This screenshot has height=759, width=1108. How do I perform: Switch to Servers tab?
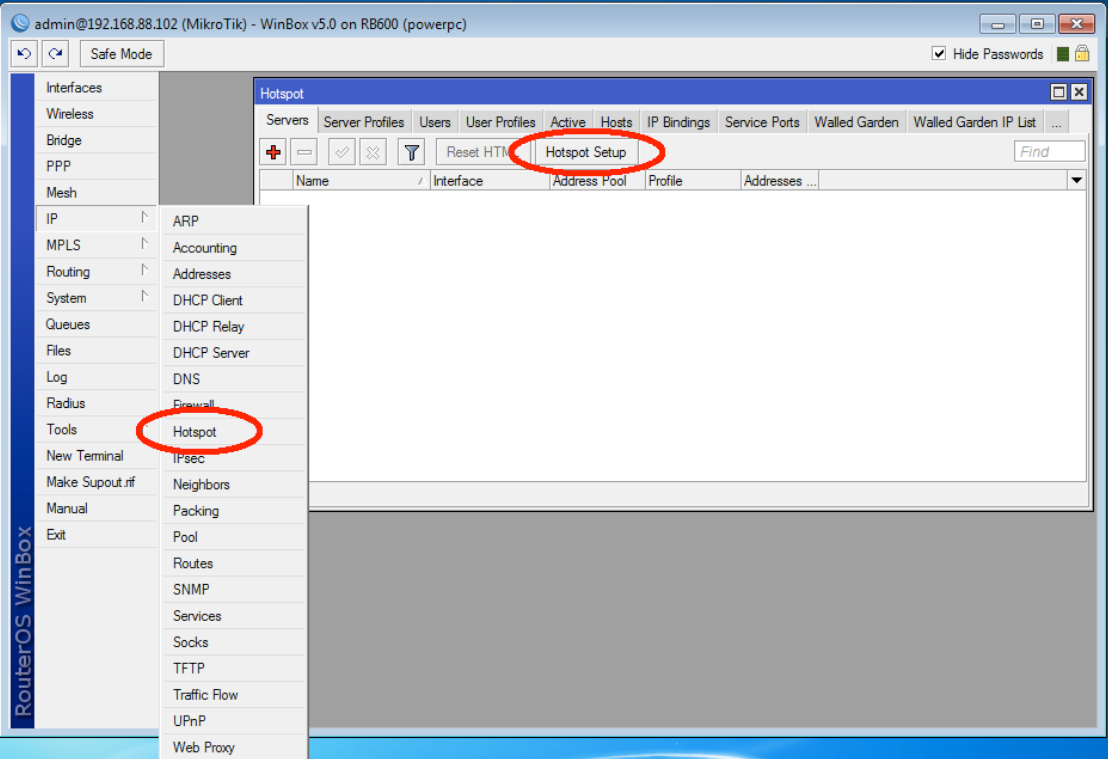(x=287, y=120)
